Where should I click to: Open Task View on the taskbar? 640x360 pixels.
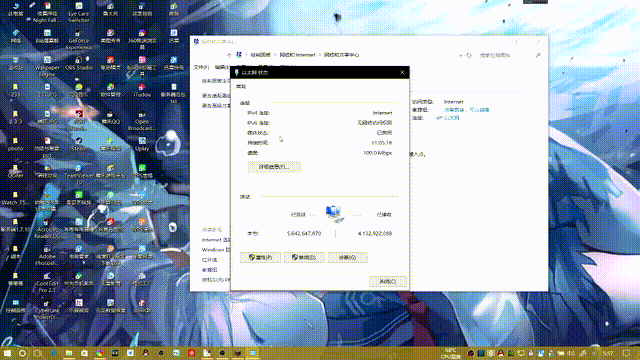coord(38,353)
